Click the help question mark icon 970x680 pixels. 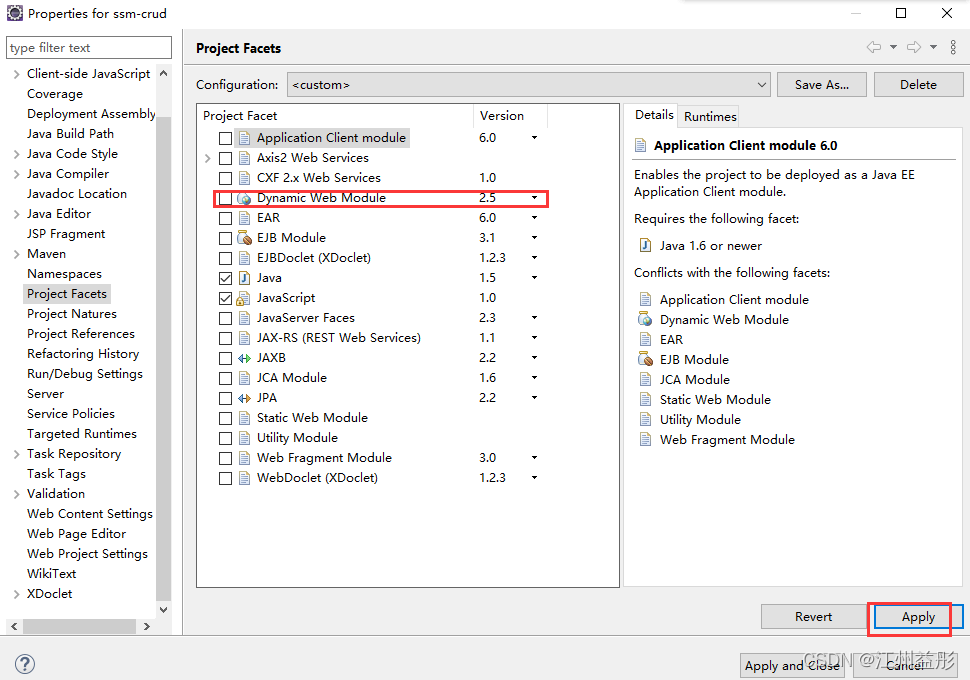25,664
